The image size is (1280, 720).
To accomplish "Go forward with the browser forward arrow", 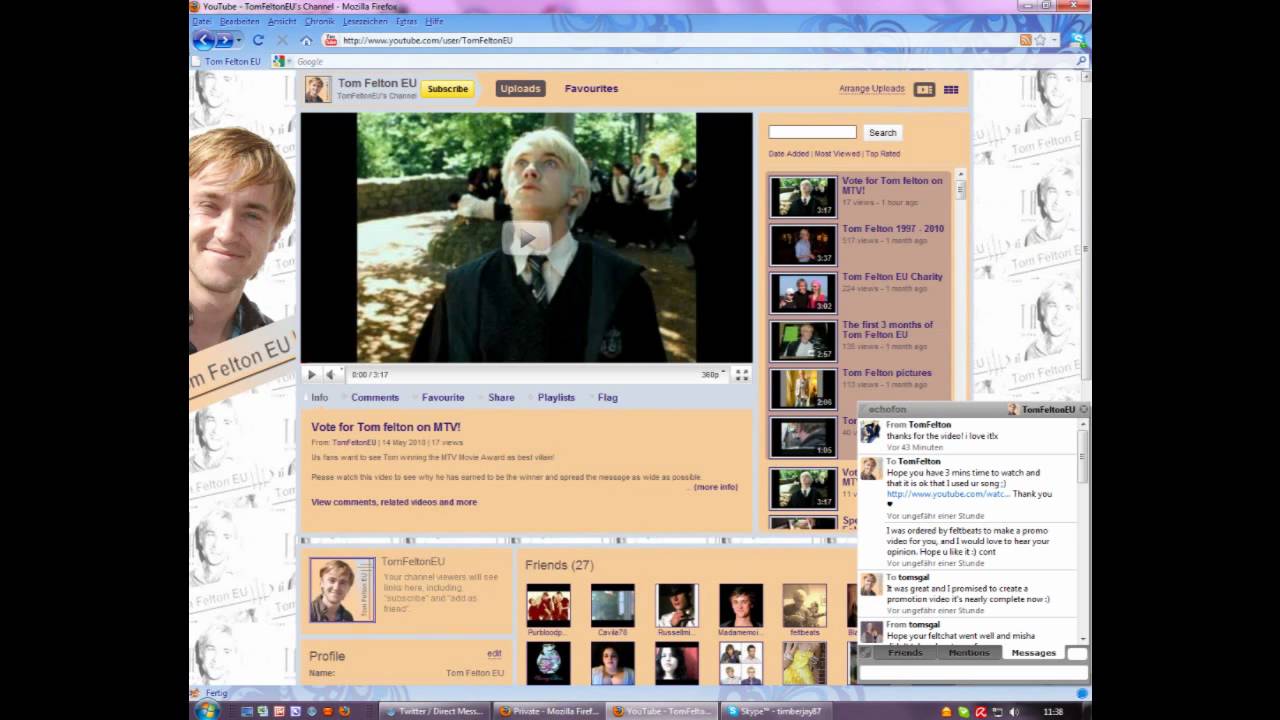I will point(224,40).
